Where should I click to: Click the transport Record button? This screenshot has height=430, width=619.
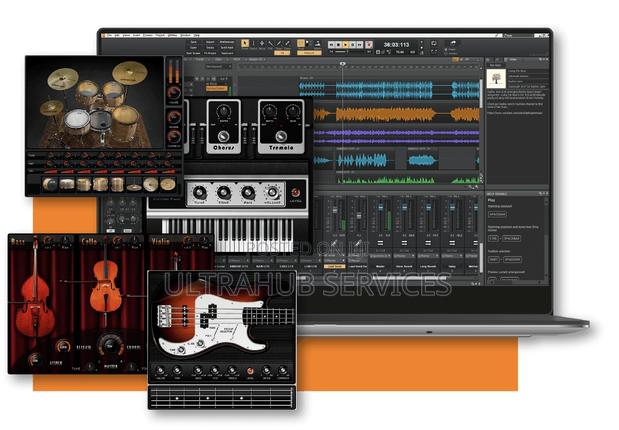(369, 45)
